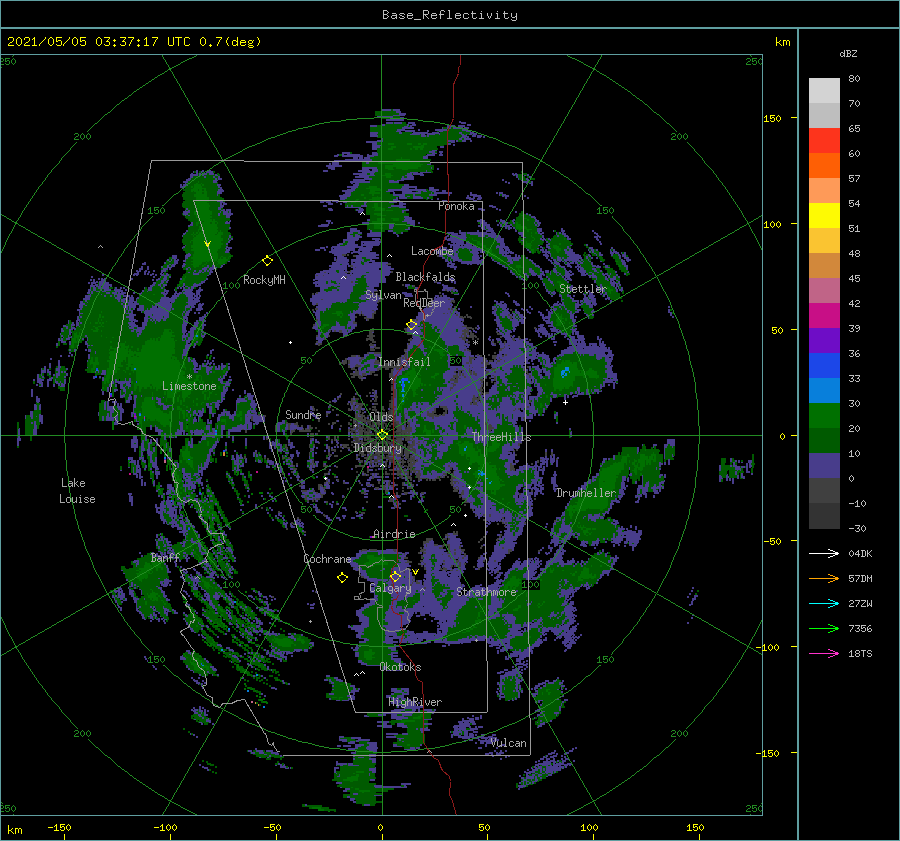Viewport: 900px width, 841px height.
Task: Click the RedDeer city label
Action: pyautogui.click(x=424, y=303)
